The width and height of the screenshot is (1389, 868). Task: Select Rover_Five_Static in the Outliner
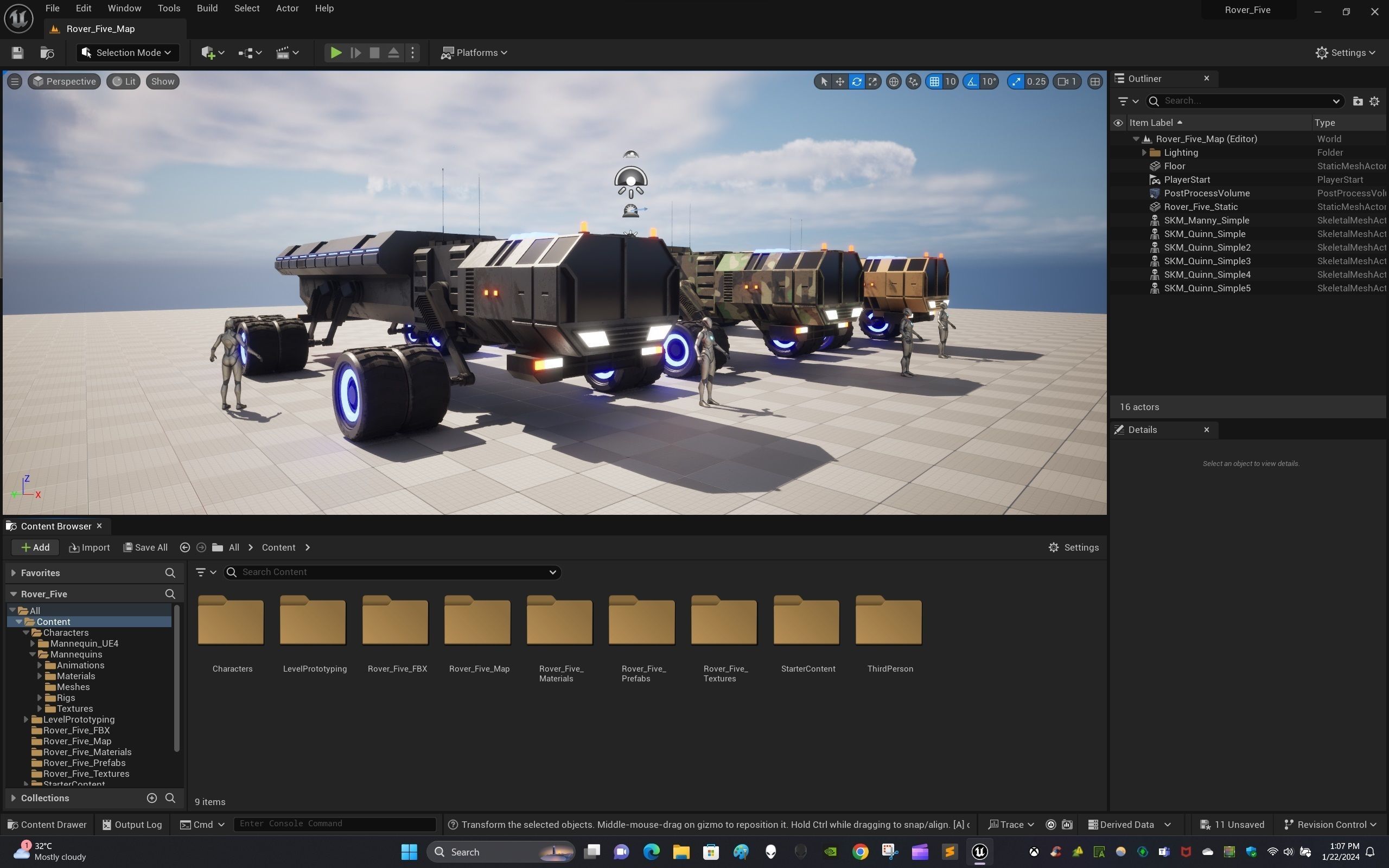click(1200, 207)
